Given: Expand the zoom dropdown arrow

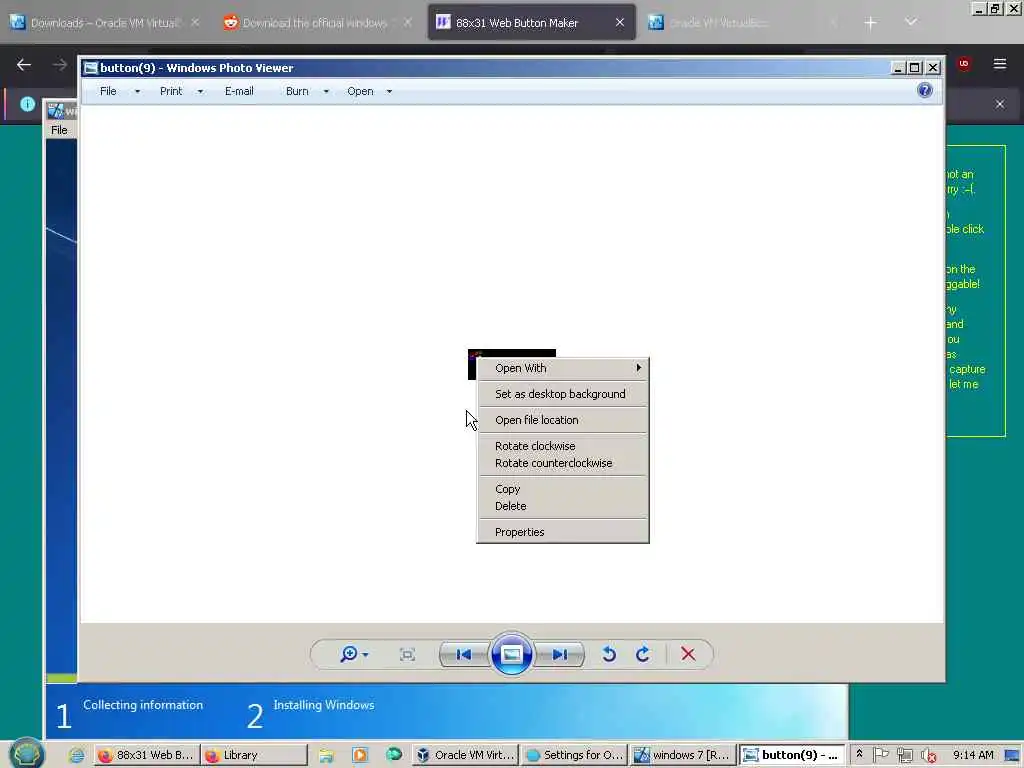Looking at the screenshot, I should [x=365, y=654].
